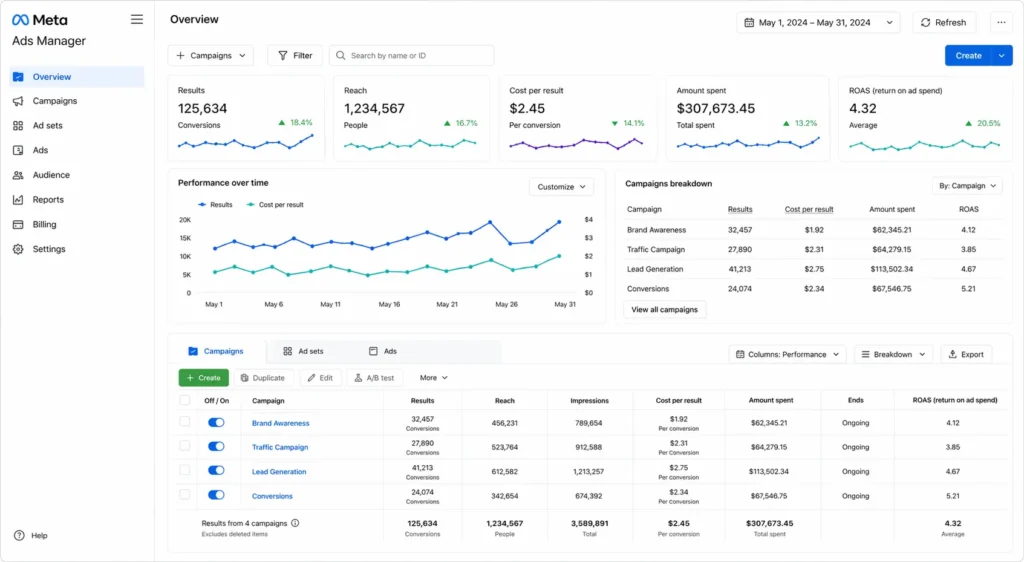
Task: Click the Search by name or ID field
Action: click(412, 56)
